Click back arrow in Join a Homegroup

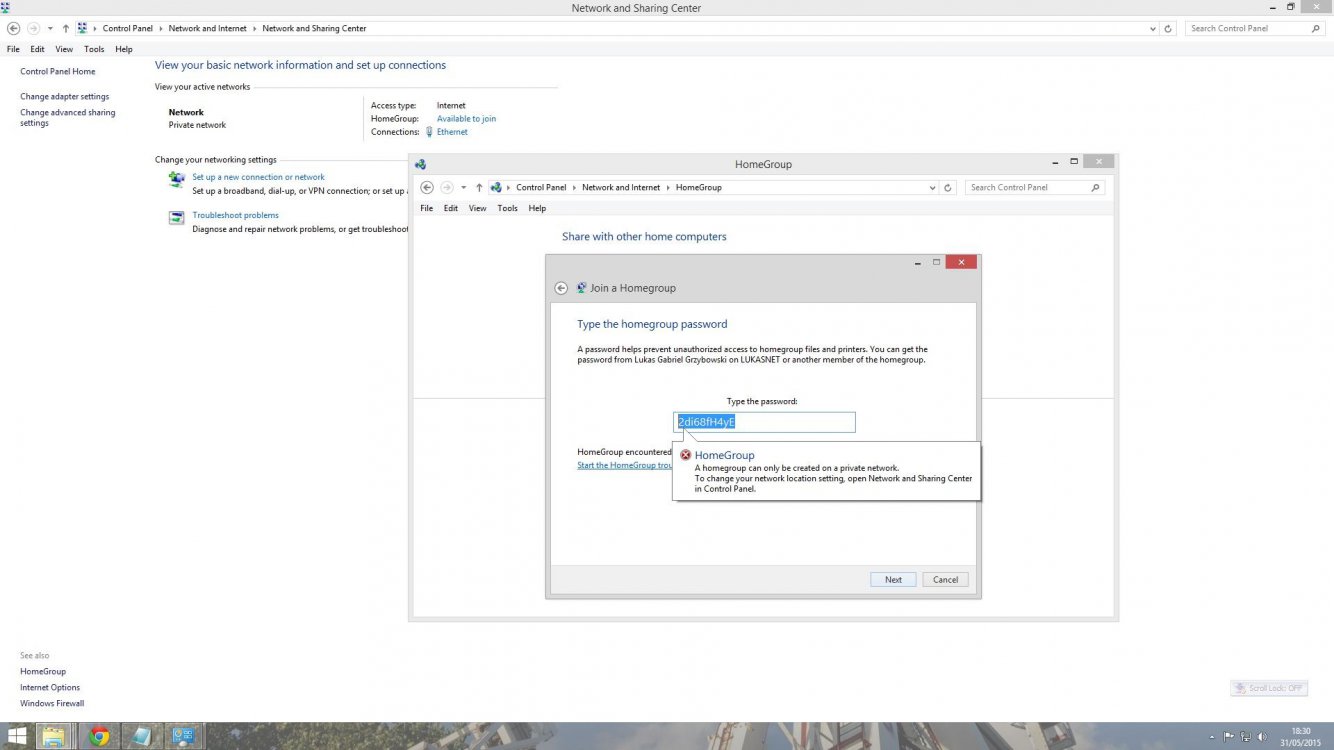tap(561, 288)
